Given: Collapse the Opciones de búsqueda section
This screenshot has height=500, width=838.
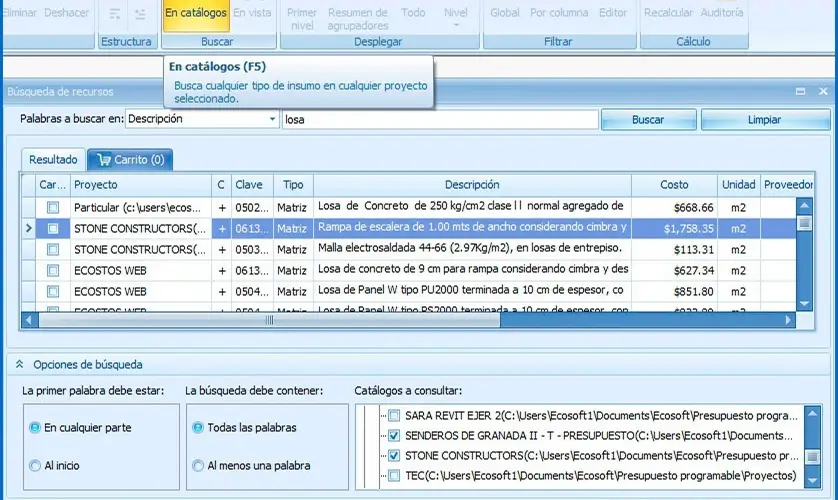Looking at the screenshot, I should pyautogui.click(x=19, y=365).
